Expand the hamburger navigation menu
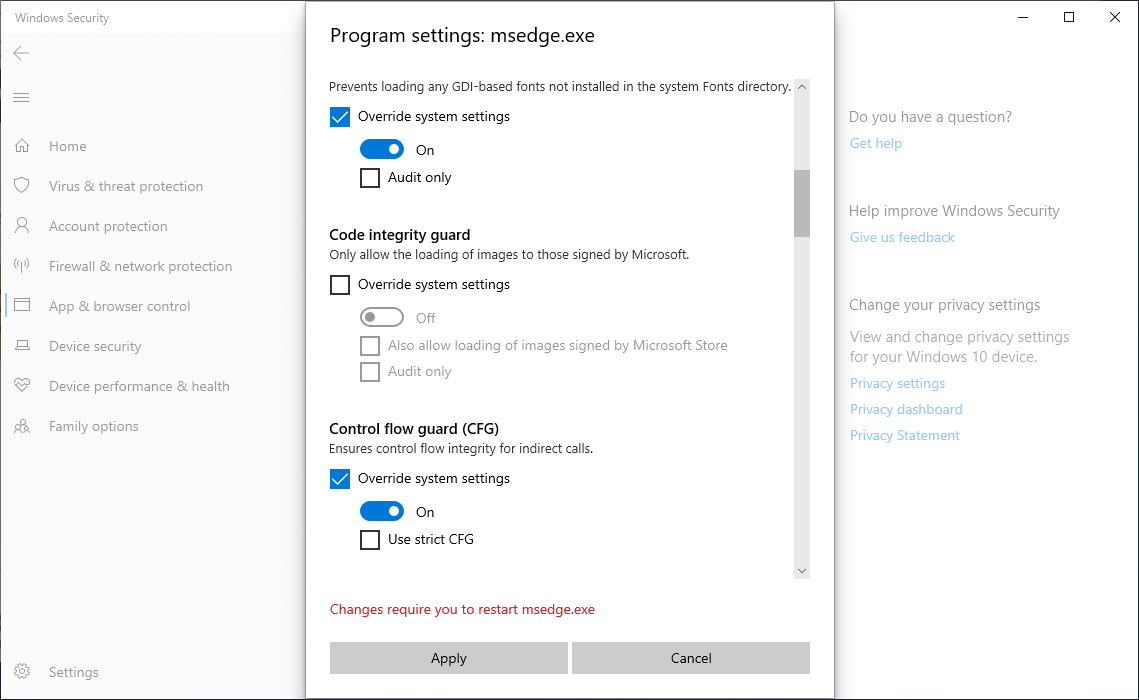The height and width of the screenshot is (700, 1139). [x=21, y=97]
